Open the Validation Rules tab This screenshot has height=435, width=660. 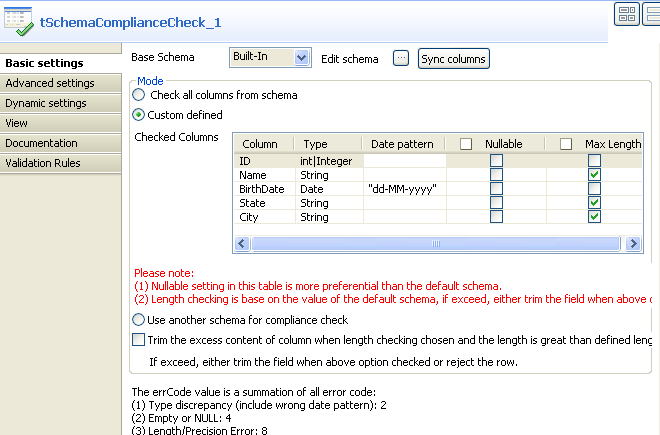(61, 163)
